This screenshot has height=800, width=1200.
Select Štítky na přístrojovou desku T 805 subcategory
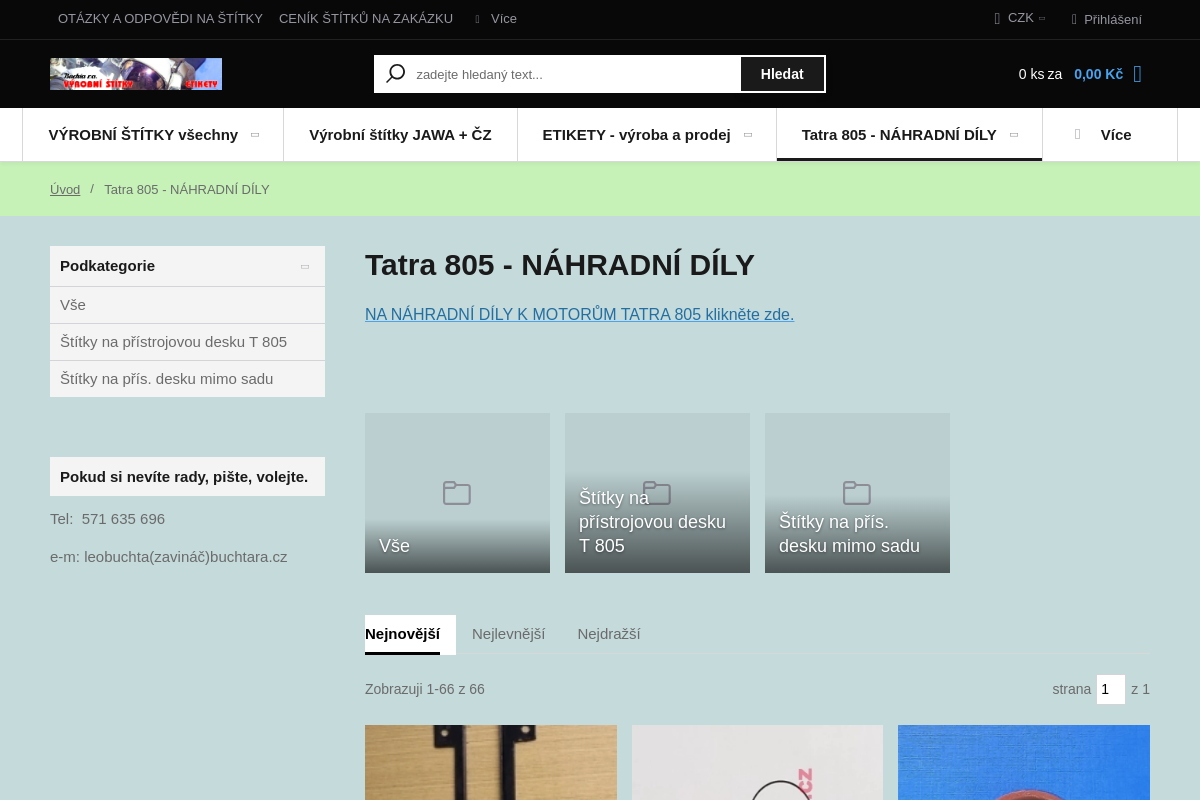pyautogui.click(x=187, y=342)
